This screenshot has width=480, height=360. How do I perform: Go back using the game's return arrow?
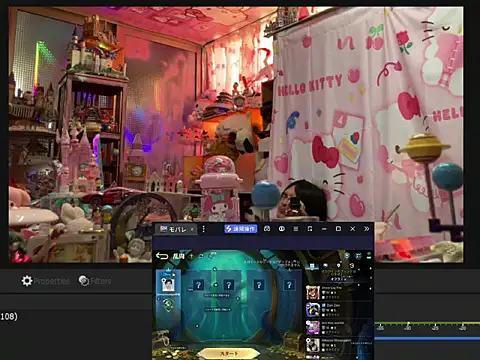(x=162, y=256)
